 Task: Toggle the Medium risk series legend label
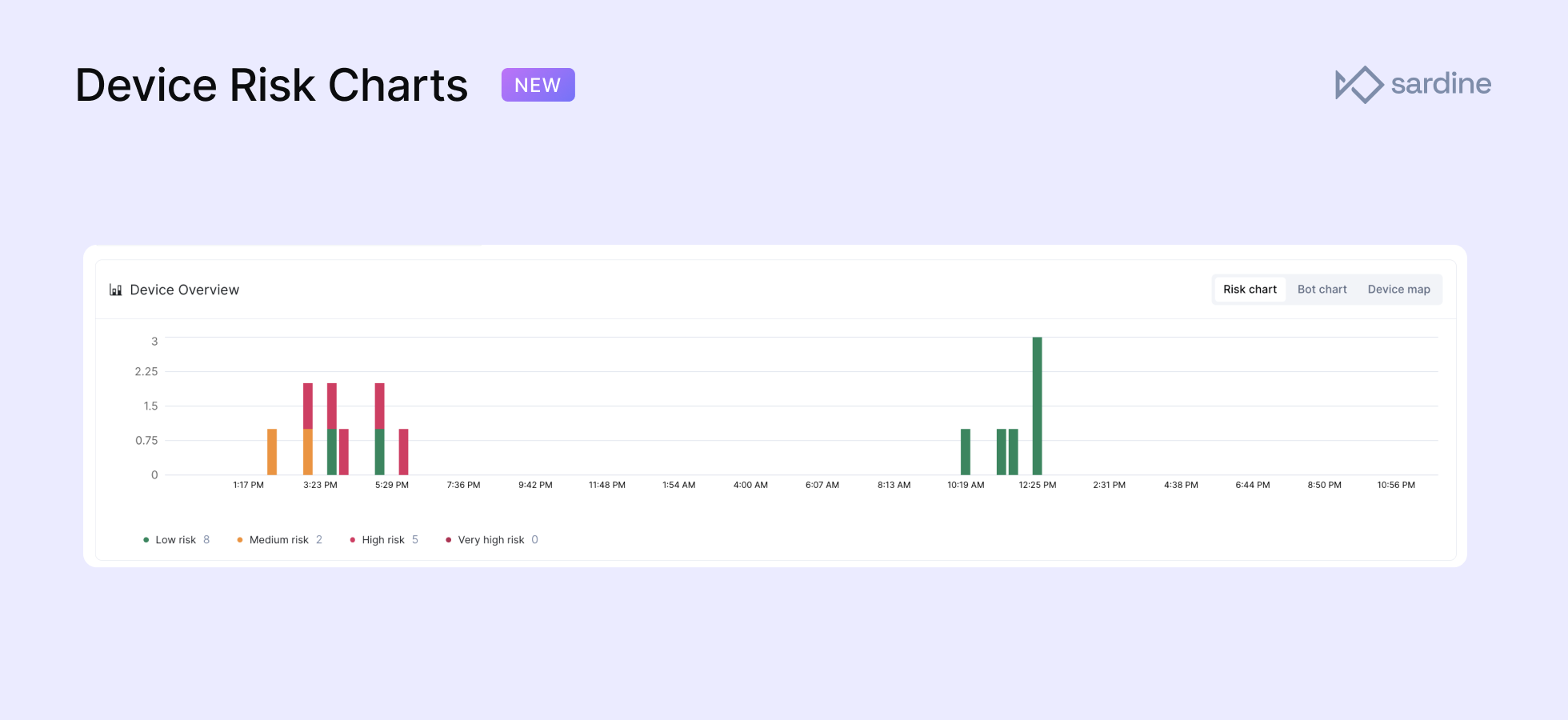279,540
